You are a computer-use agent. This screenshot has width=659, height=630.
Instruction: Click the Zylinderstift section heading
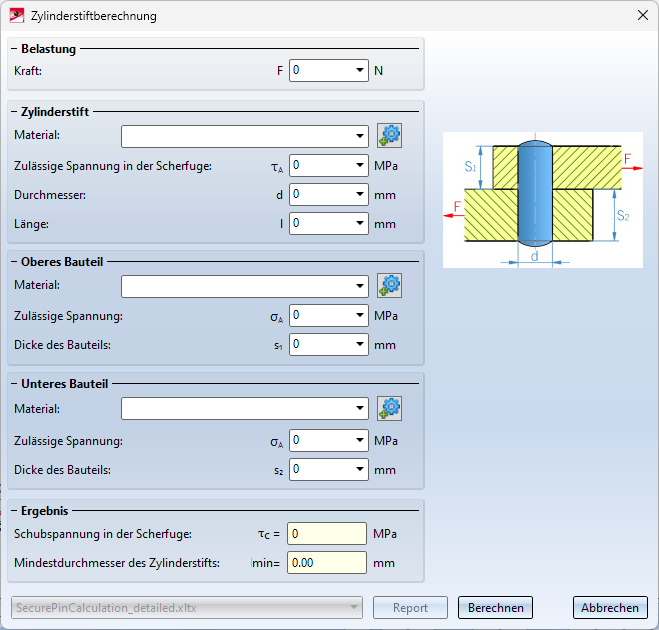point(55,112)
